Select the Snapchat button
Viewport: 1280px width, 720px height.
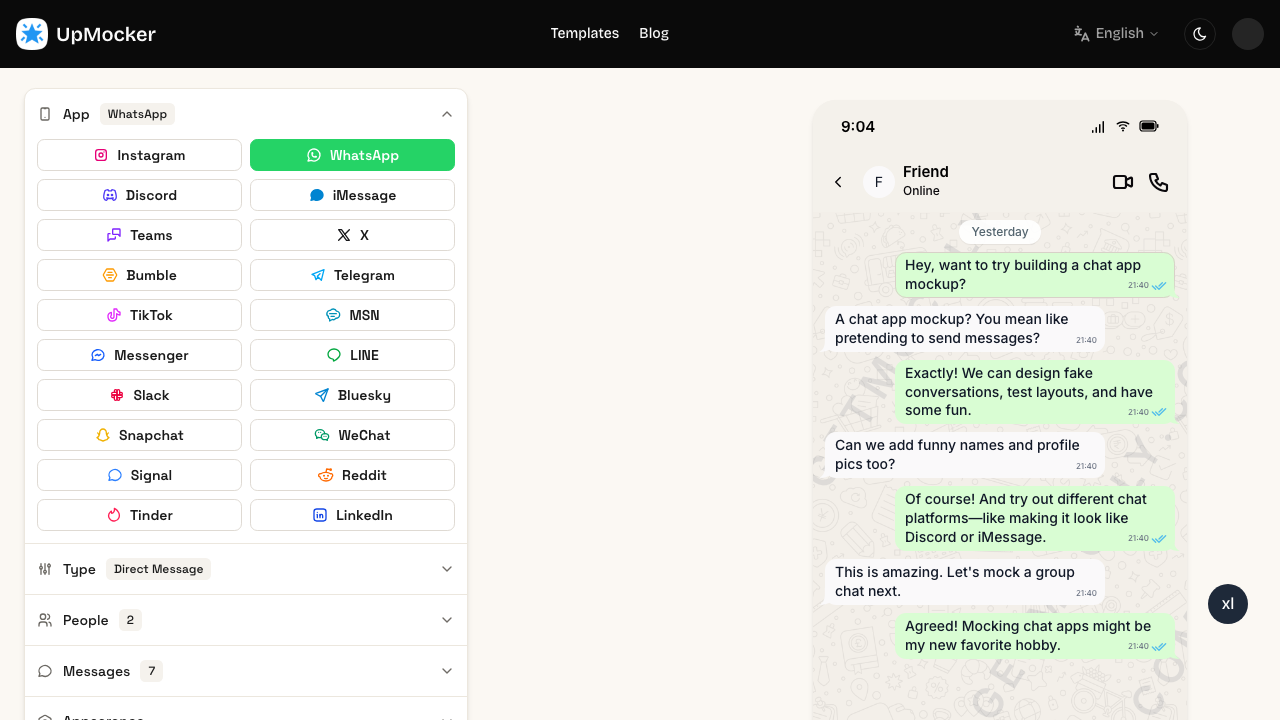(x=139, y=435)
